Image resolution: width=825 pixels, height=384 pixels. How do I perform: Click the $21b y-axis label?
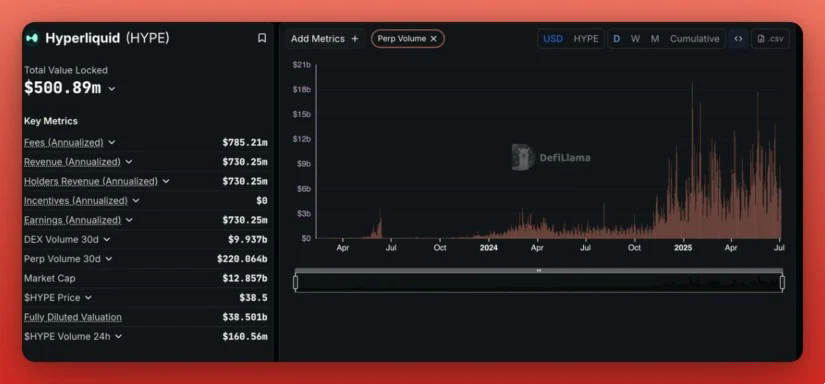[301, 65]
